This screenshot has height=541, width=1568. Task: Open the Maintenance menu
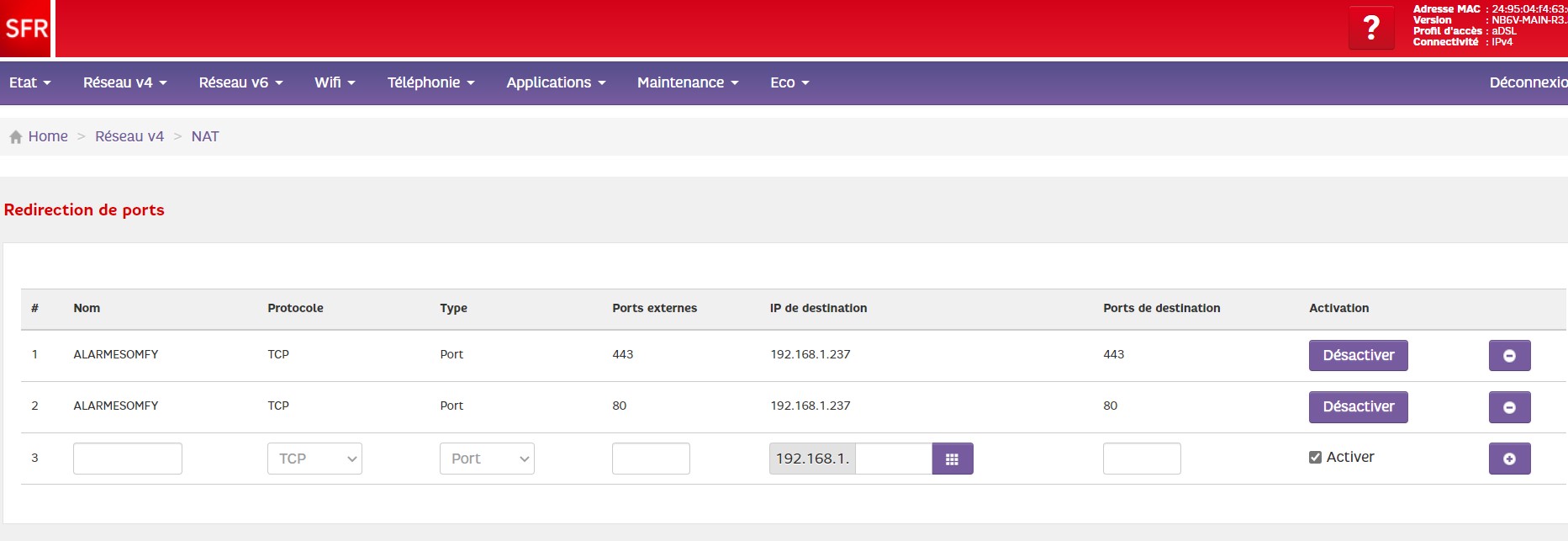coord(687,82)
